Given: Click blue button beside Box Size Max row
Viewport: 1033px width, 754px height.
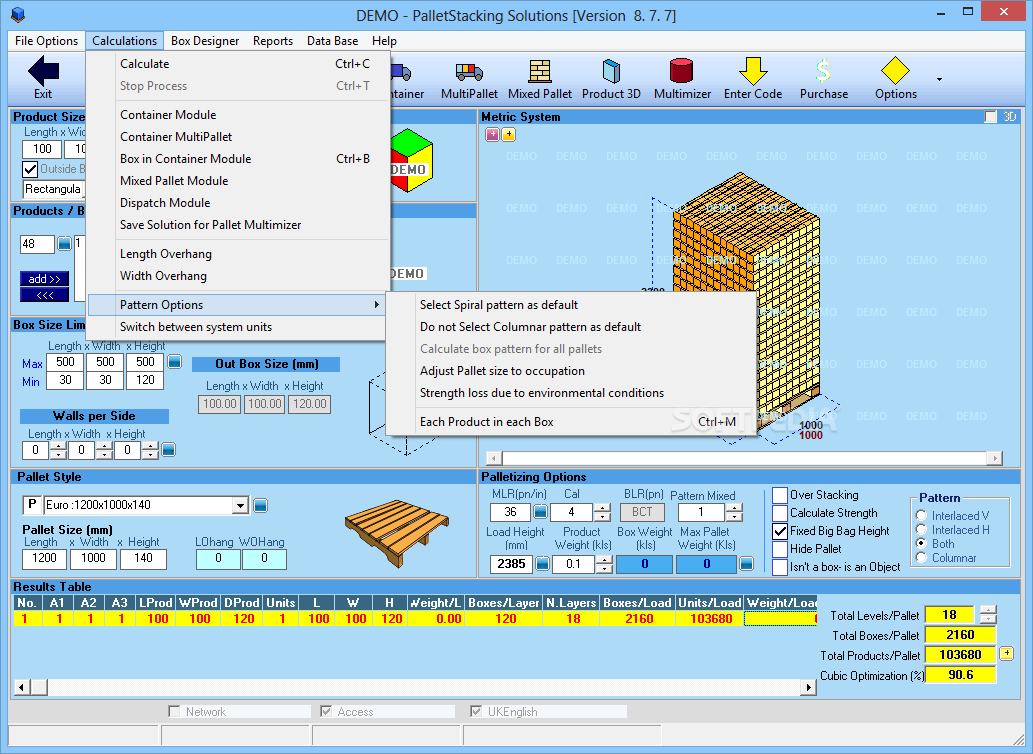Looking at the screenshot, I should point(175,362).
